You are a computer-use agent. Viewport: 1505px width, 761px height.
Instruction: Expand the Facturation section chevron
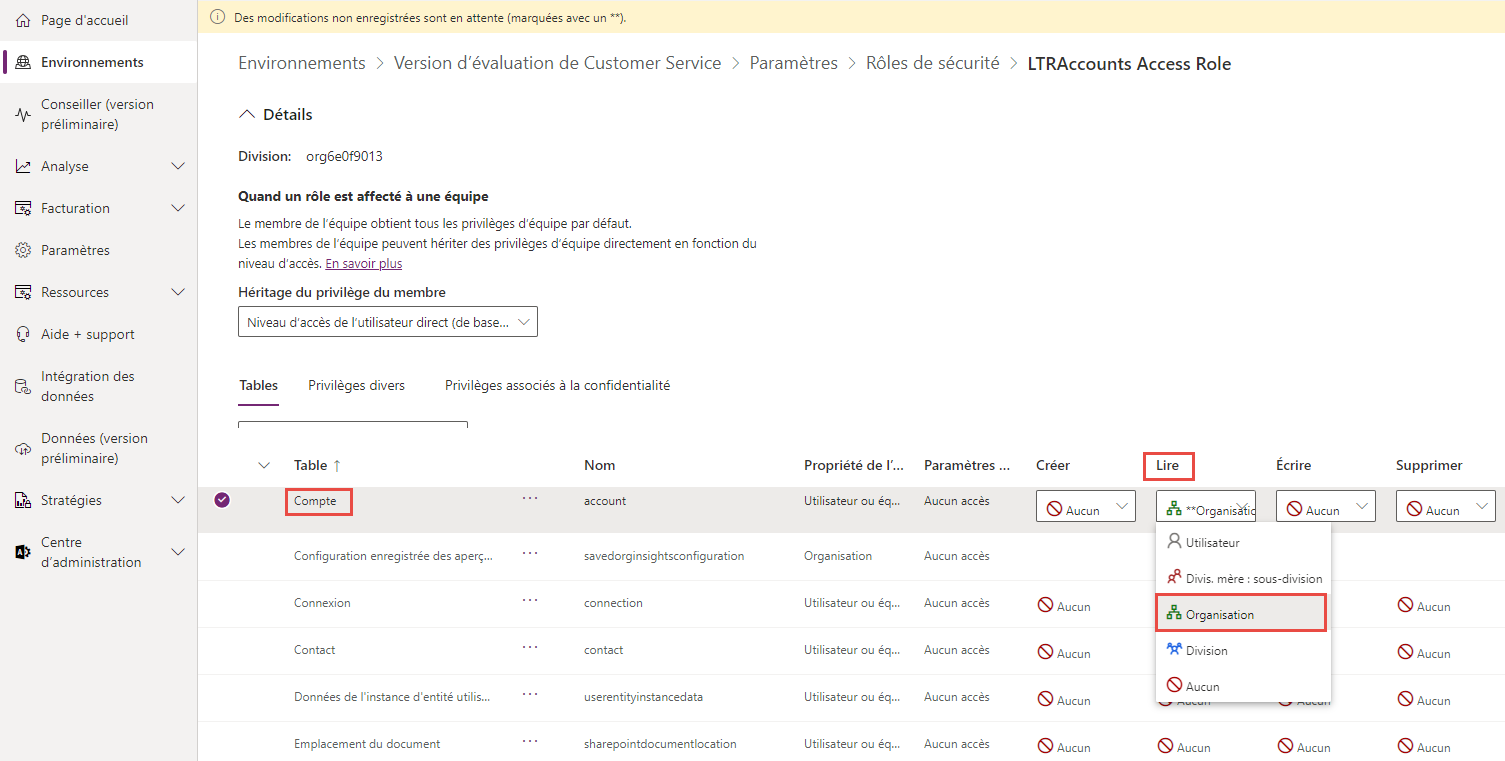[x=178, y=208]
